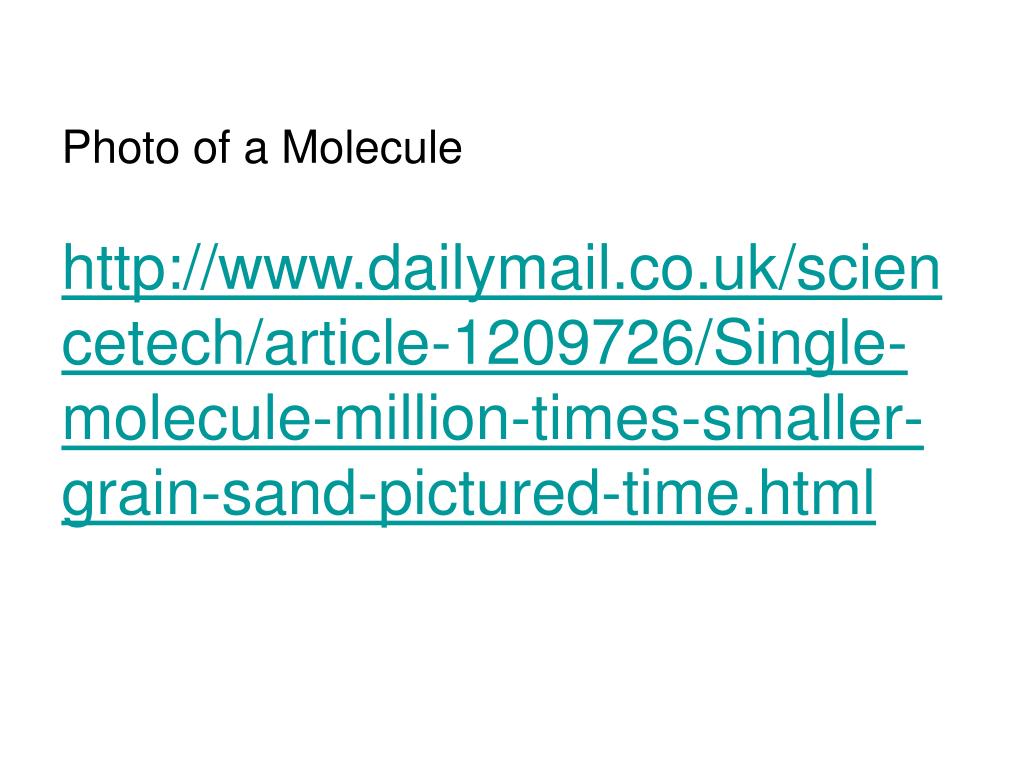This screenshot has width=1024, height=768.
Task: Click the word 'smaller-' in the link
Action: point(803,418)
